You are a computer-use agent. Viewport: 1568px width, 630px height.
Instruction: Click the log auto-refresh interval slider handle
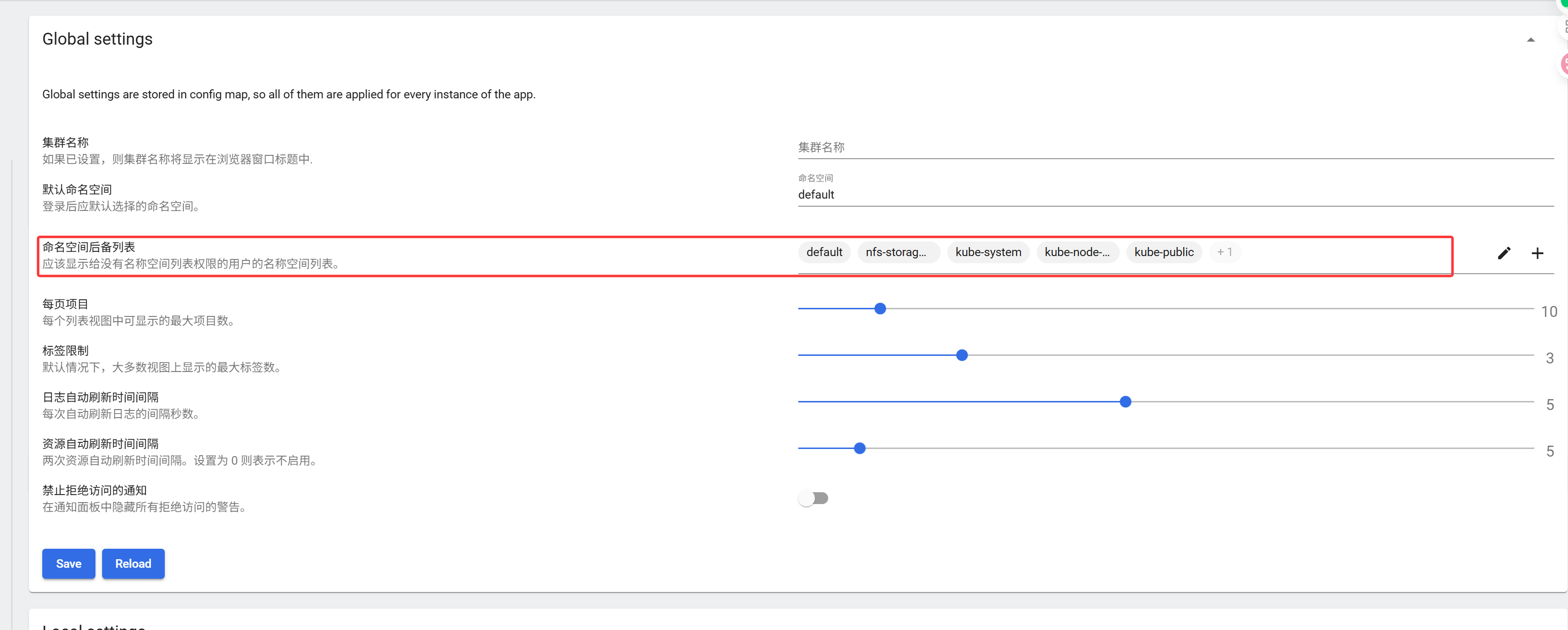point(1125,402)
